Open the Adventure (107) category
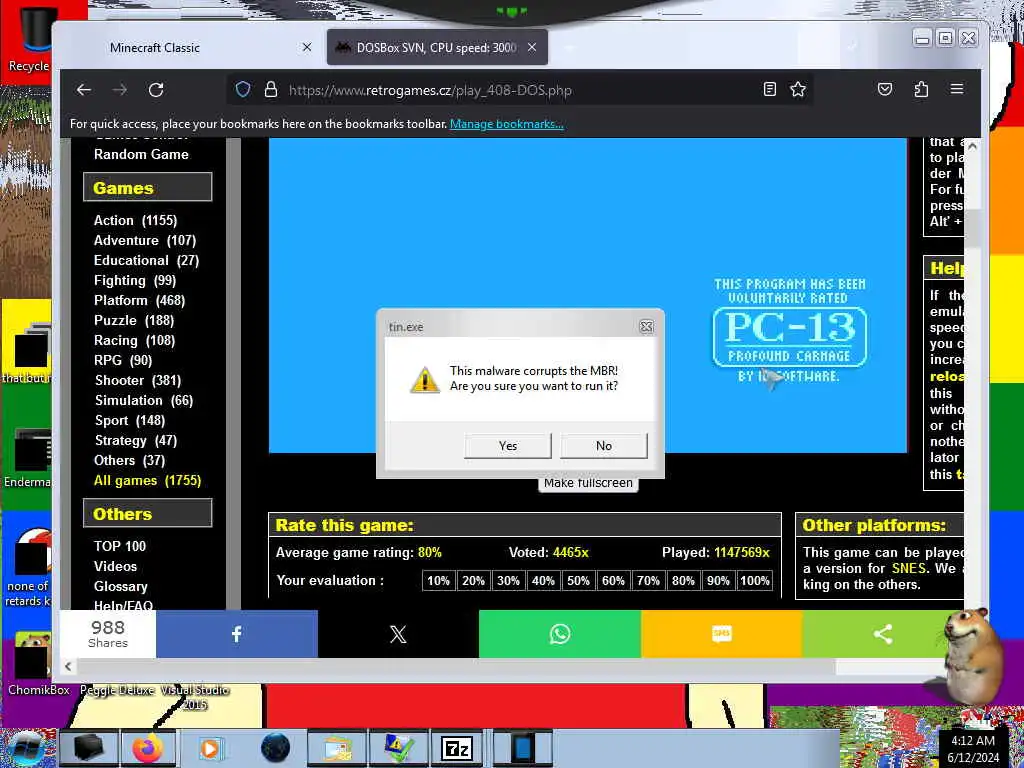Viewport: 1024px width, 768px height. pyautogui.click(x=145, y=240)
